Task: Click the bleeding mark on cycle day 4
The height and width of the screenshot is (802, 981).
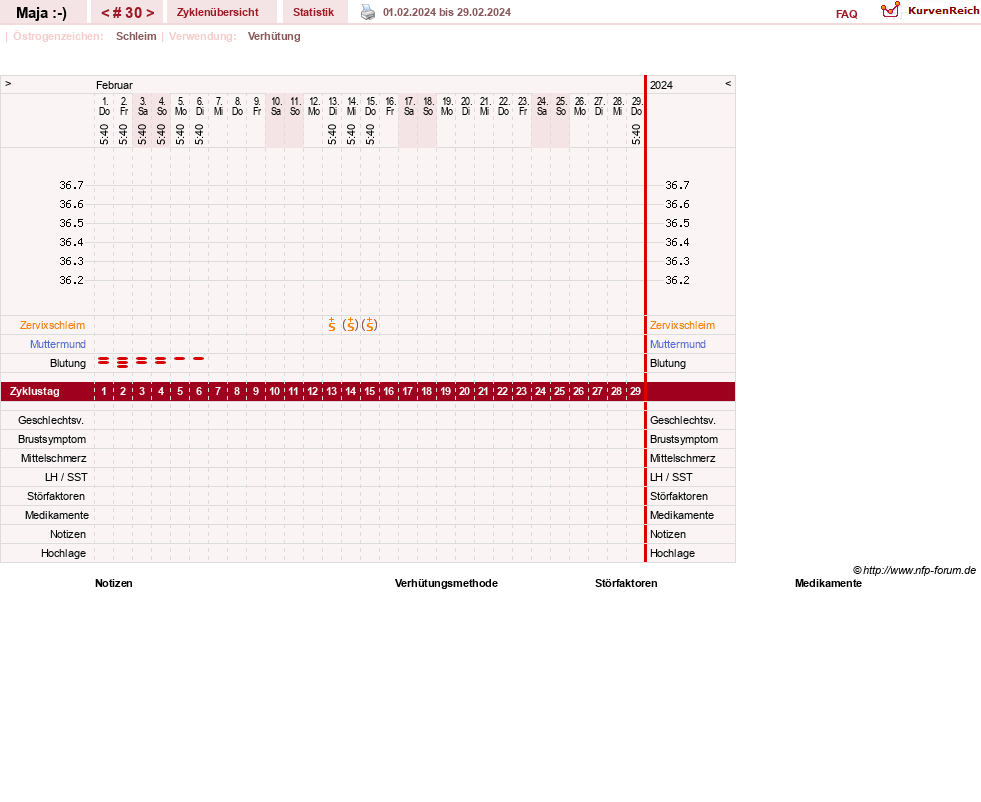Action: point(161,360)
